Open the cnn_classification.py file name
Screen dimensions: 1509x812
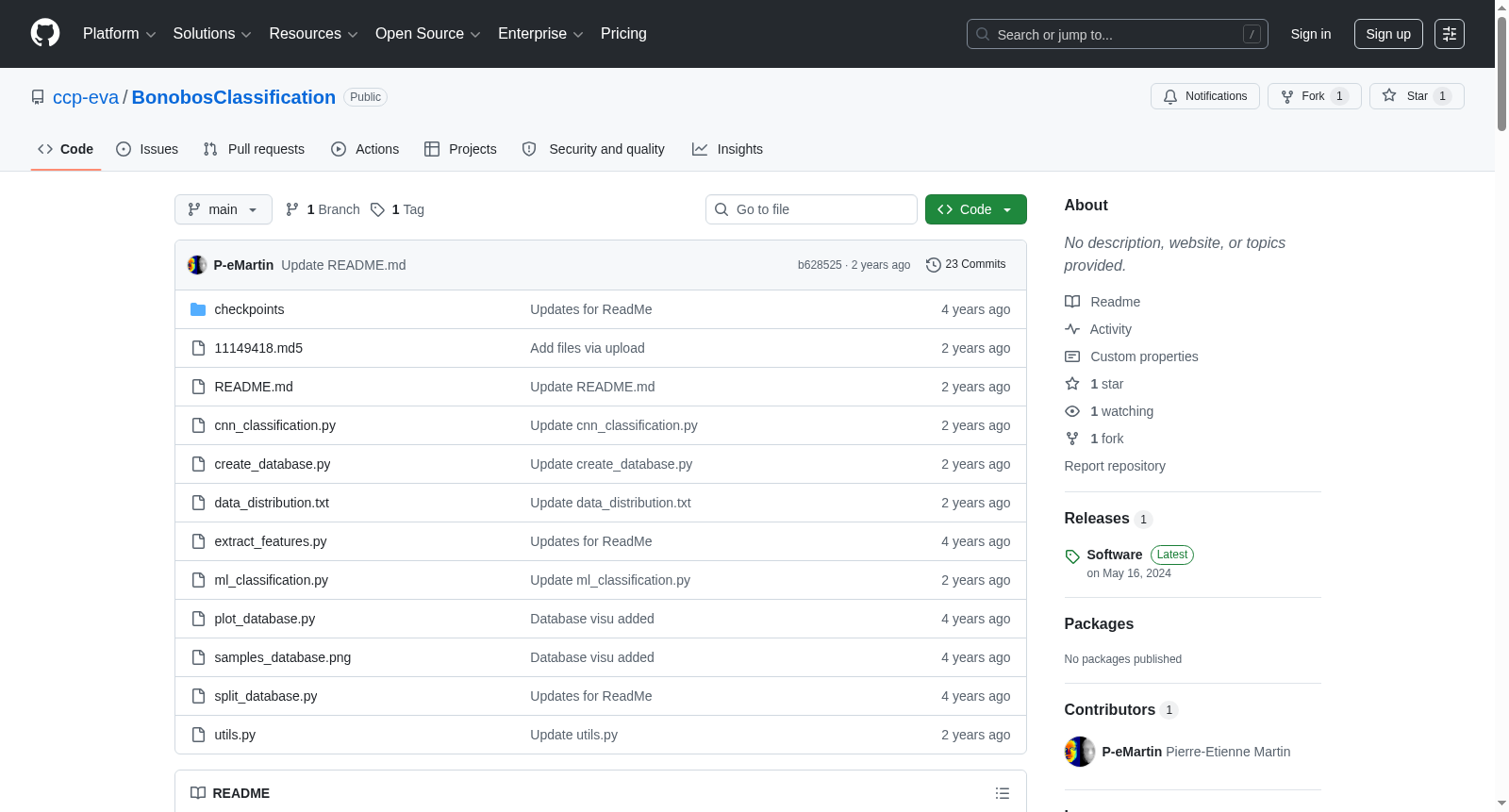click(x=275, y=425)
